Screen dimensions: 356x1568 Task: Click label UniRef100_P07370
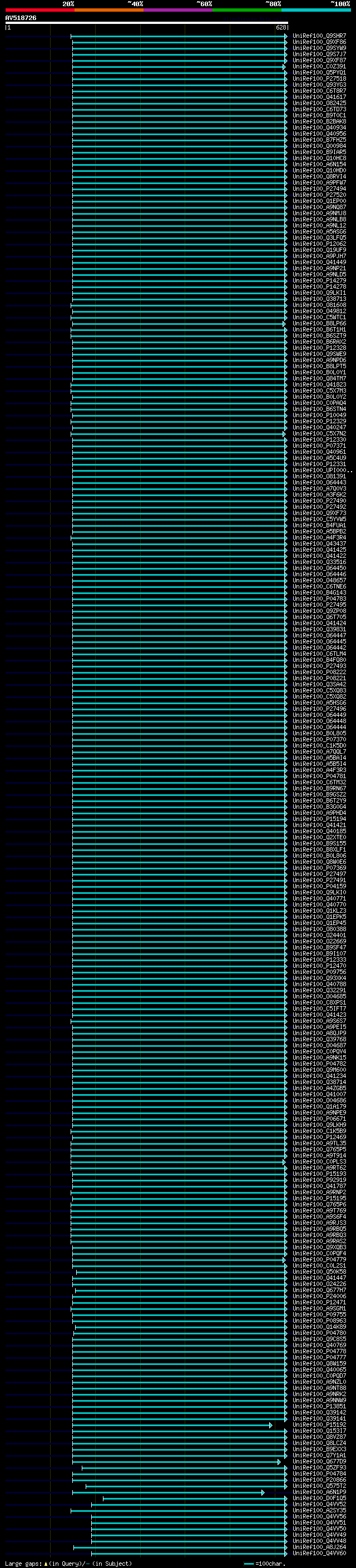319,740
